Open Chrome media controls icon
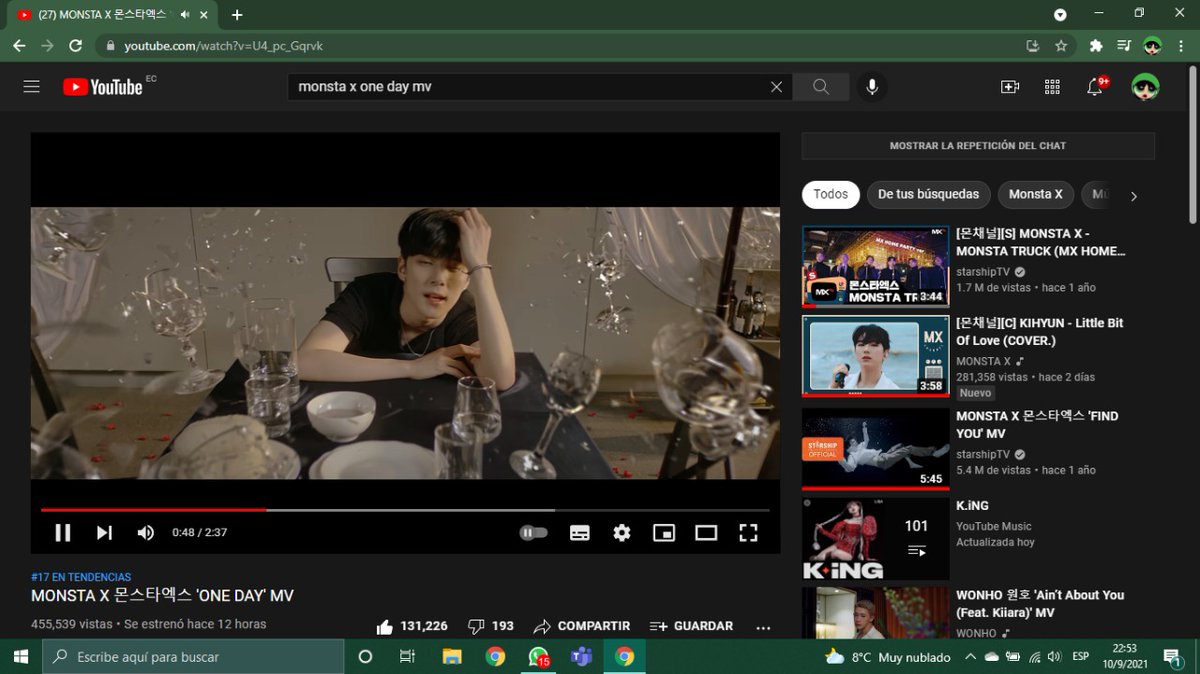Viewport: 1200px width, 674px height. coord(1124,46)
